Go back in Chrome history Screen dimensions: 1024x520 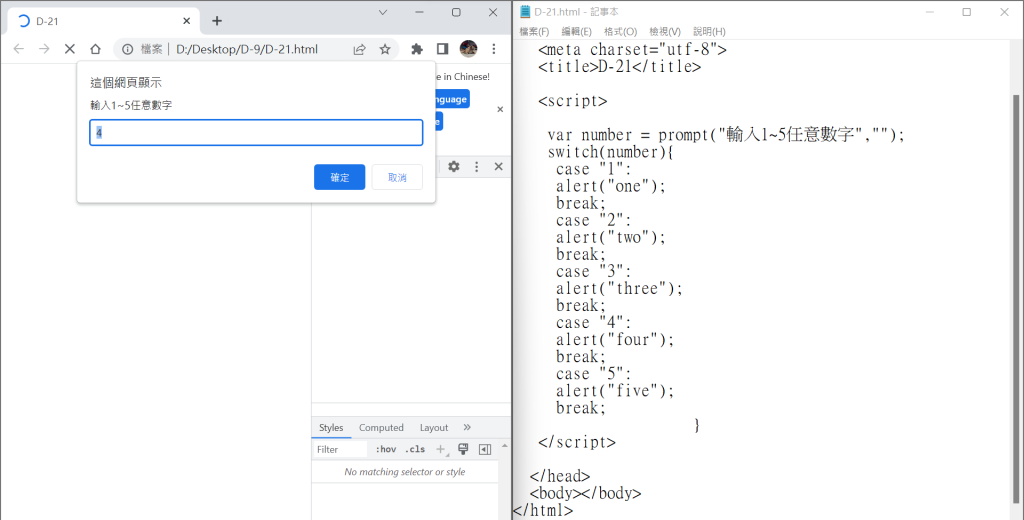(19, 49)
